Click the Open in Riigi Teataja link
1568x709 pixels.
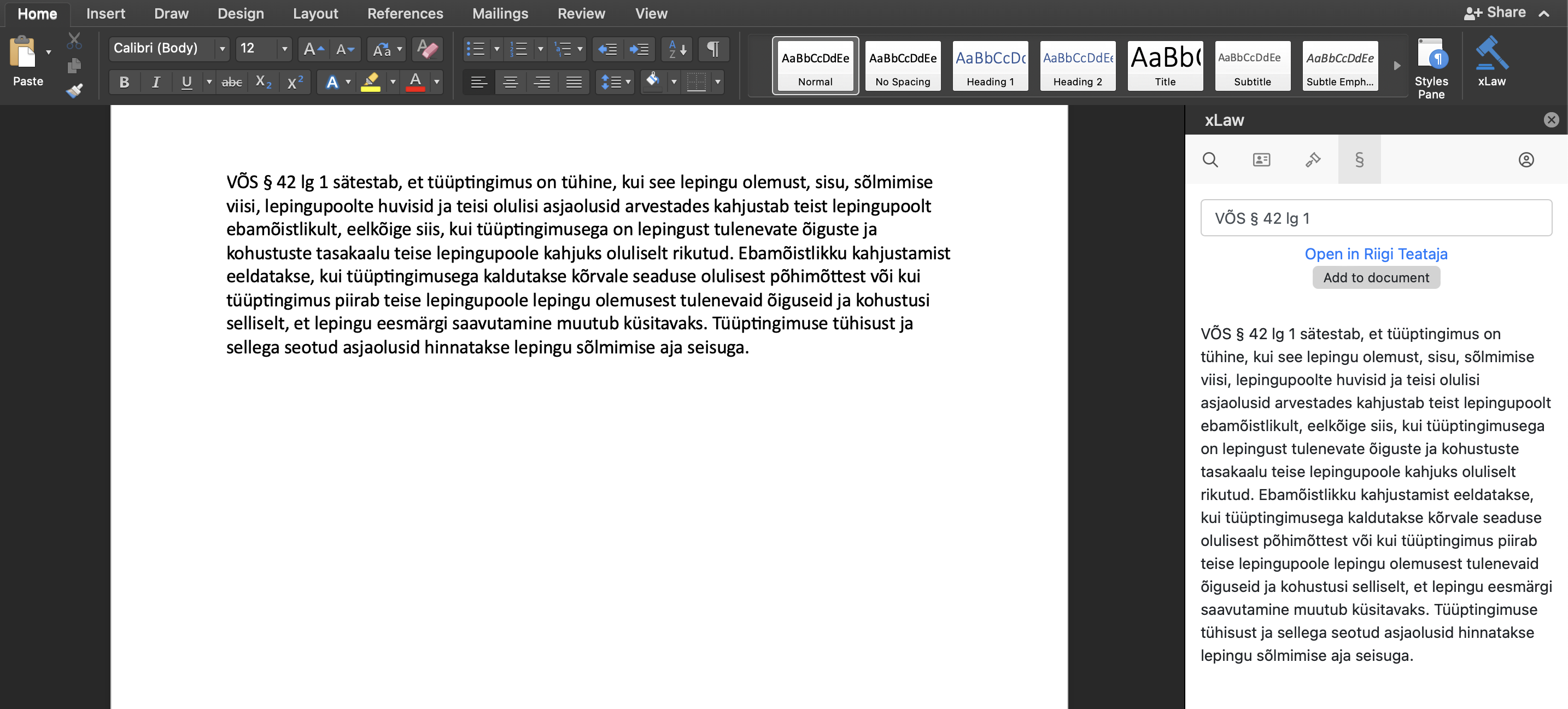pyautogui.click(x=1376, y=253)
